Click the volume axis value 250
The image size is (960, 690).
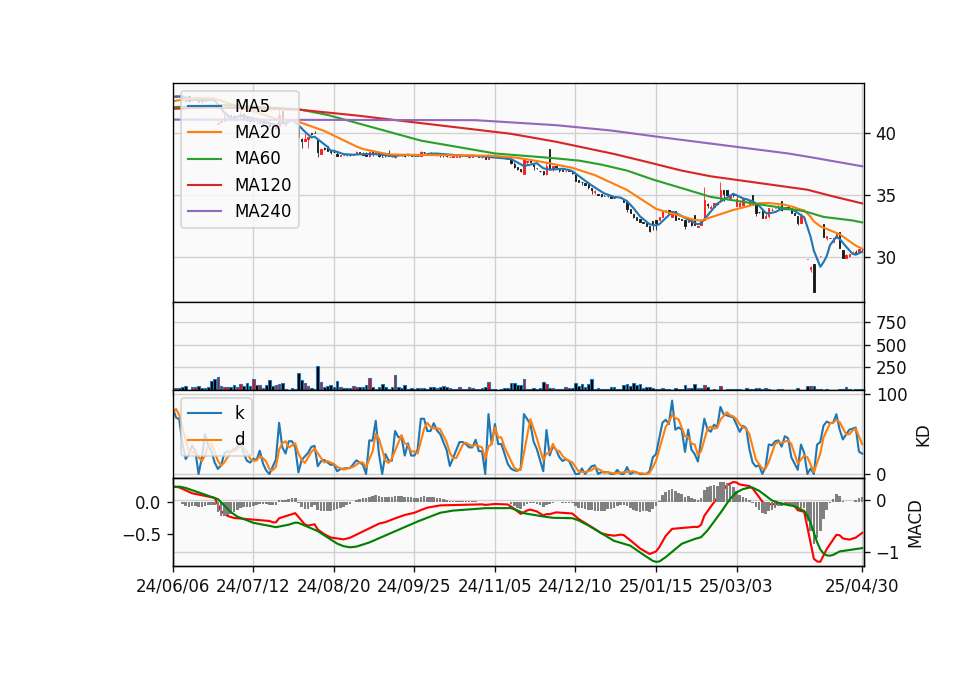(891, 368)
